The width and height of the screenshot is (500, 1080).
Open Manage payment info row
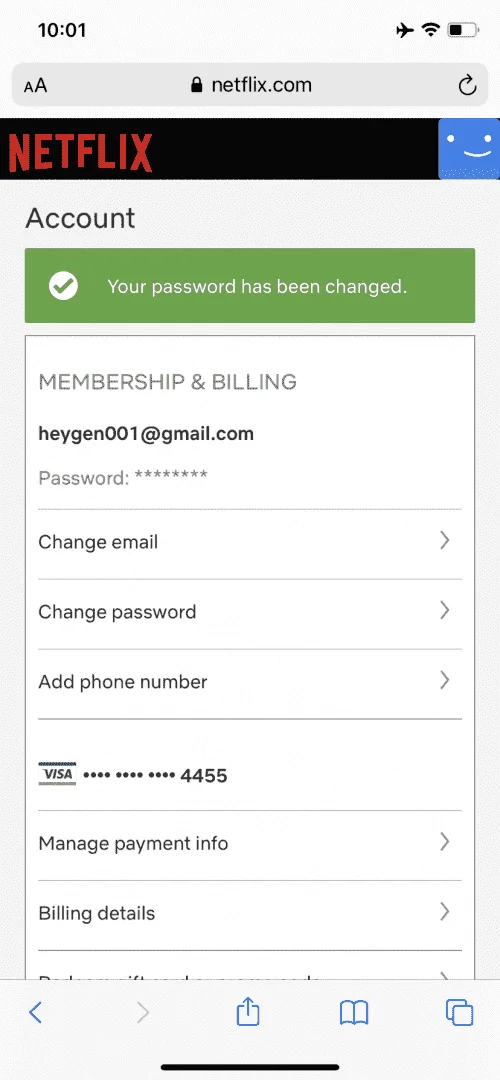tap(250, 844)
